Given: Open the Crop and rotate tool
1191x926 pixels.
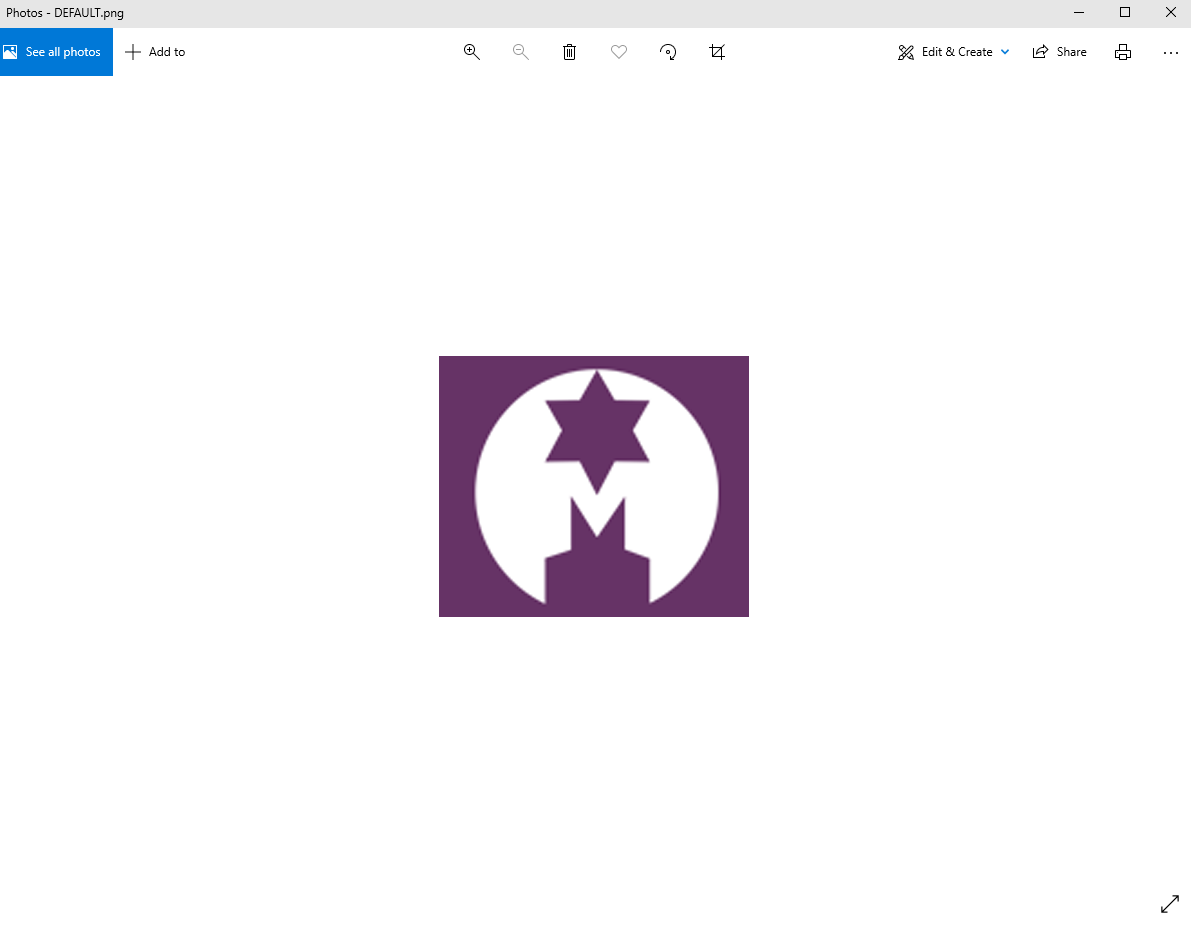Looking at the screenshot, I should tap(717, 51).
